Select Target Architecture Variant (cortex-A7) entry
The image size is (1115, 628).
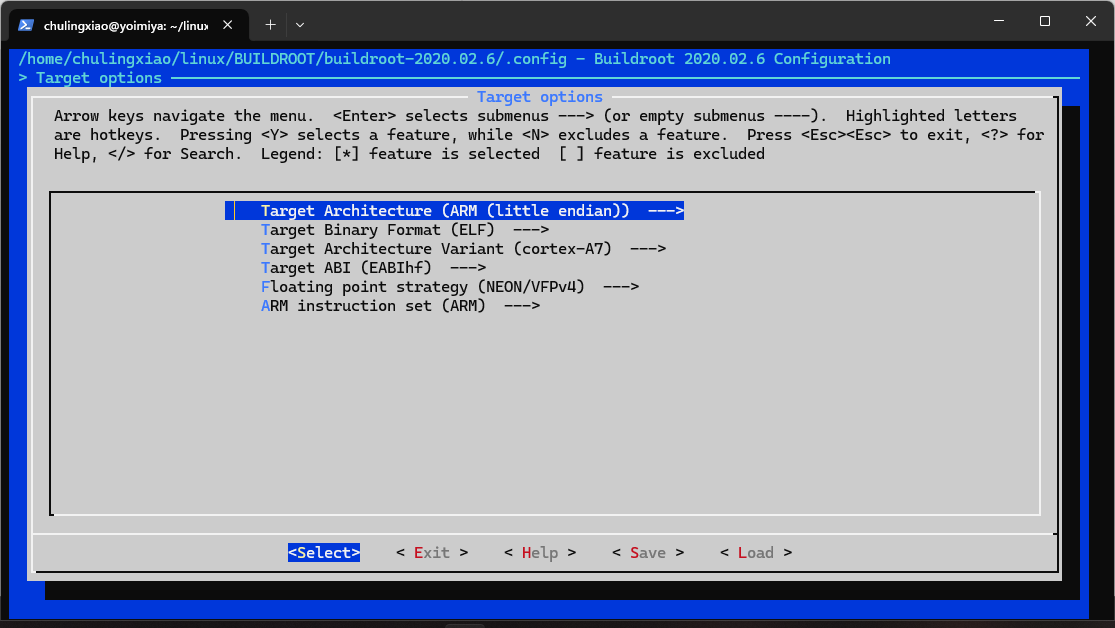tap(463, 249)
